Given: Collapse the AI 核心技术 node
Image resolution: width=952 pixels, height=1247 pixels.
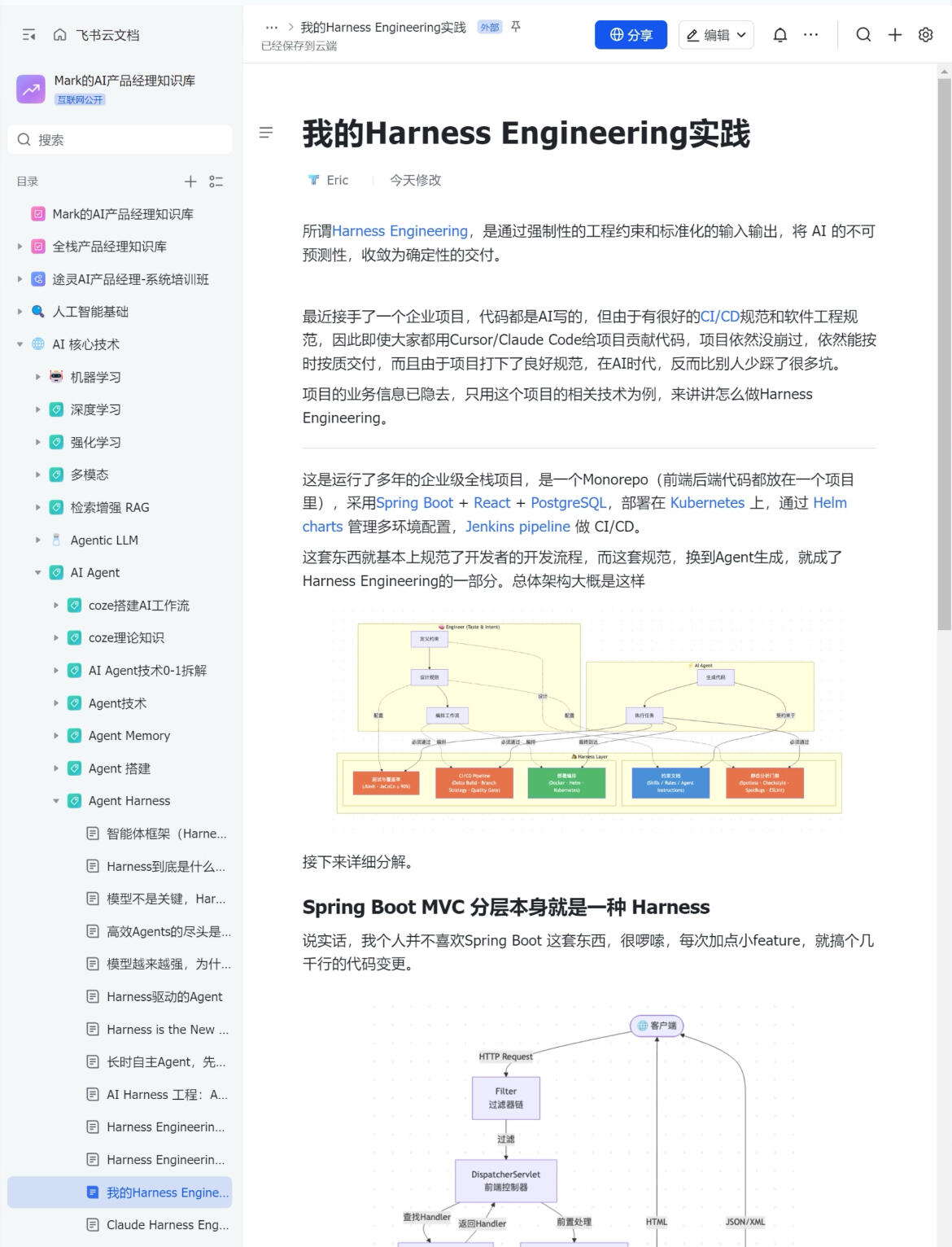Looking at the screenshot, I should coord(20,344).
